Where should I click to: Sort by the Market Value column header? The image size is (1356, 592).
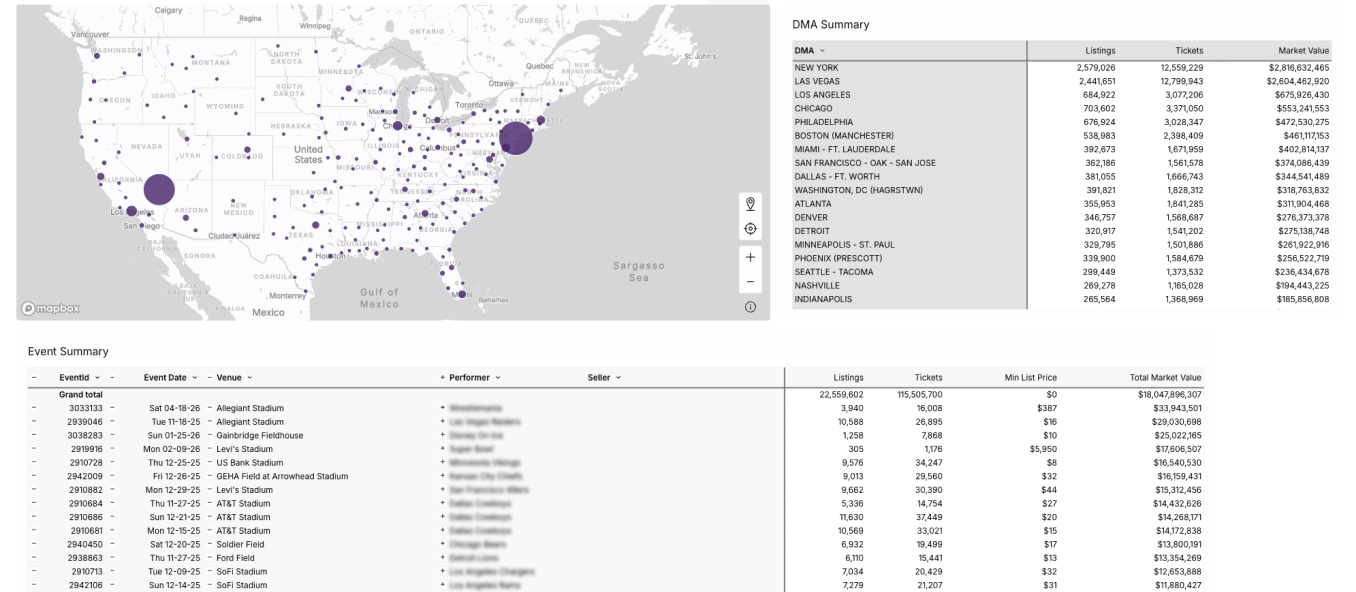pos(1303,50)
